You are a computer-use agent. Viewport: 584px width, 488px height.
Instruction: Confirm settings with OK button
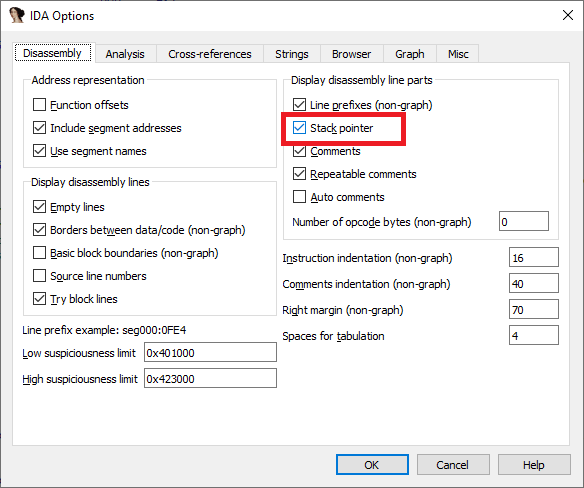372,465
